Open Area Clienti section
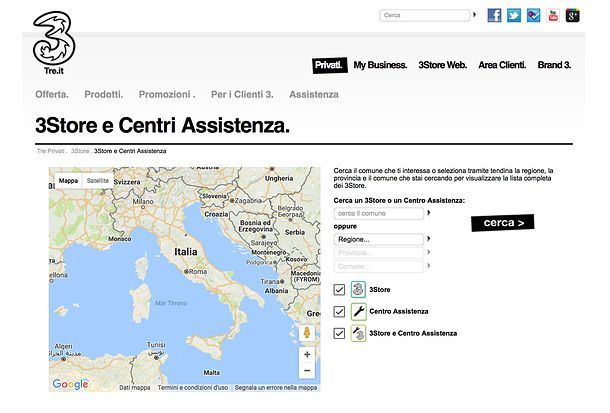Image resolution: width=610 pixels, height=413 pixels. click(502, 65)
